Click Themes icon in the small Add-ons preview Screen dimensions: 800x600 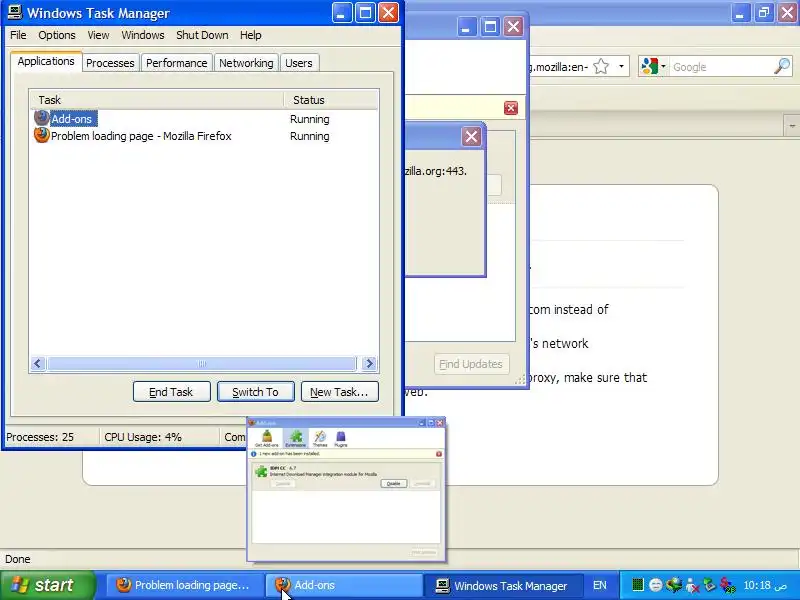coord(320,438)
